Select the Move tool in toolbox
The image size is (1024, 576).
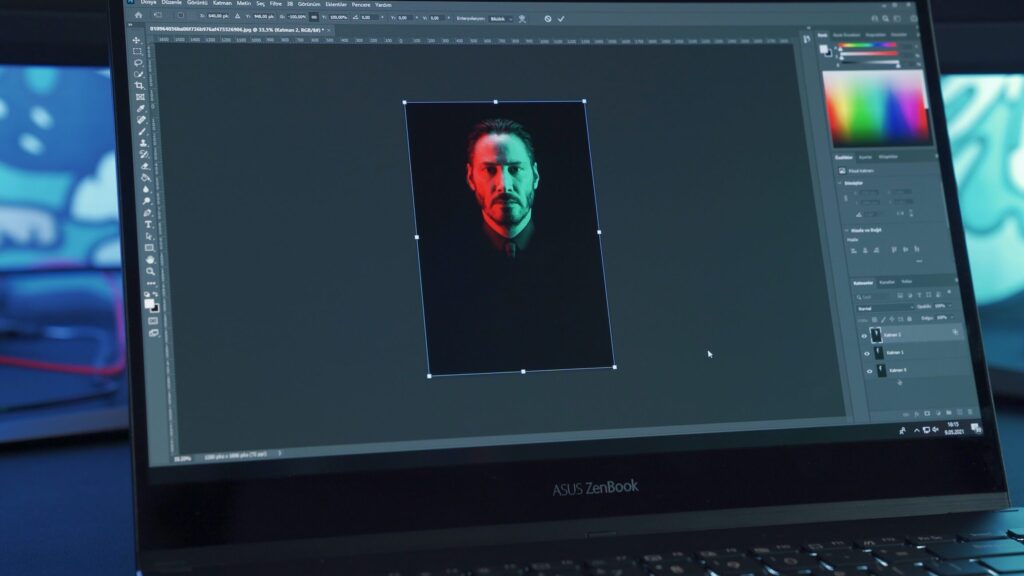pyautogui.click(x=136, y=40)
